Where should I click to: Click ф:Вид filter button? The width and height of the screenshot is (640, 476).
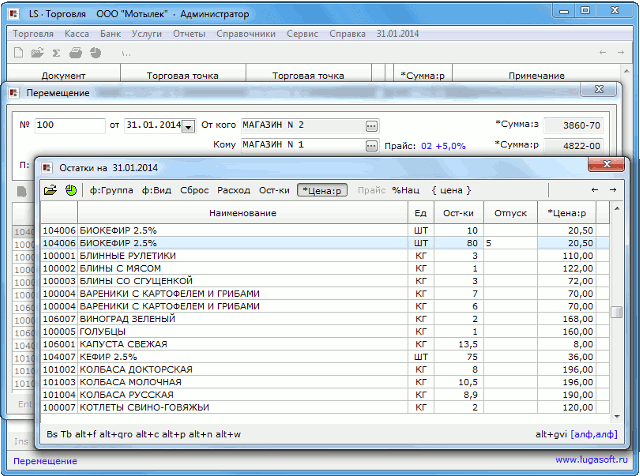[x=156, y=190]
